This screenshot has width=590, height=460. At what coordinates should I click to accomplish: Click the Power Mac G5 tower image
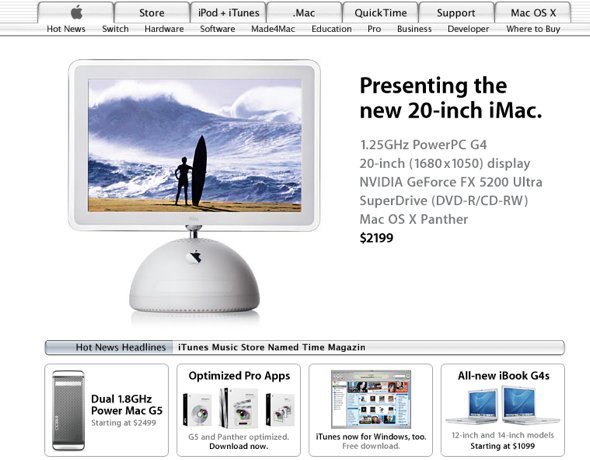point(68,410)
